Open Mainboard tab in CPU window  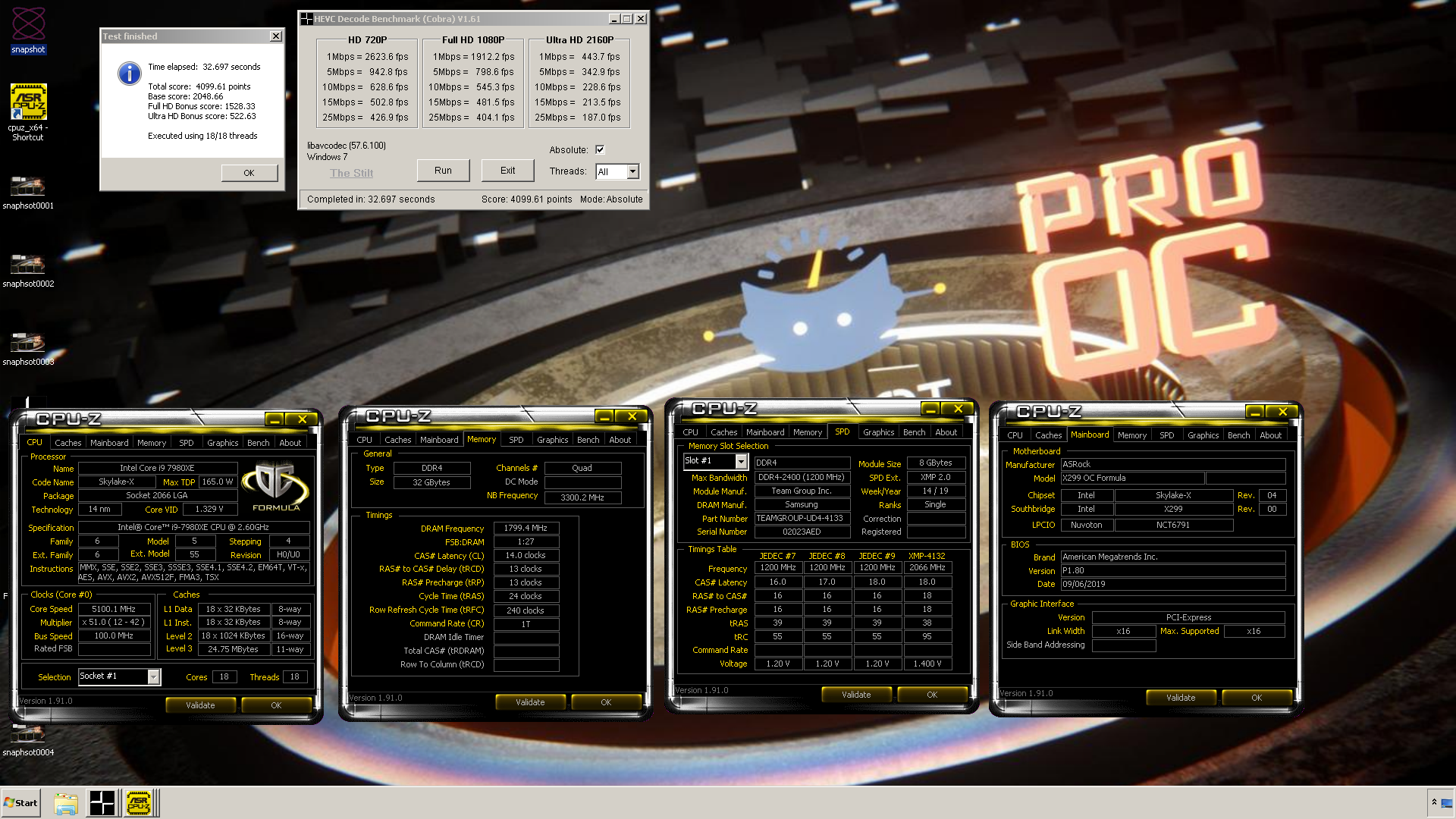pyautogui.click(x=109, y=443)
